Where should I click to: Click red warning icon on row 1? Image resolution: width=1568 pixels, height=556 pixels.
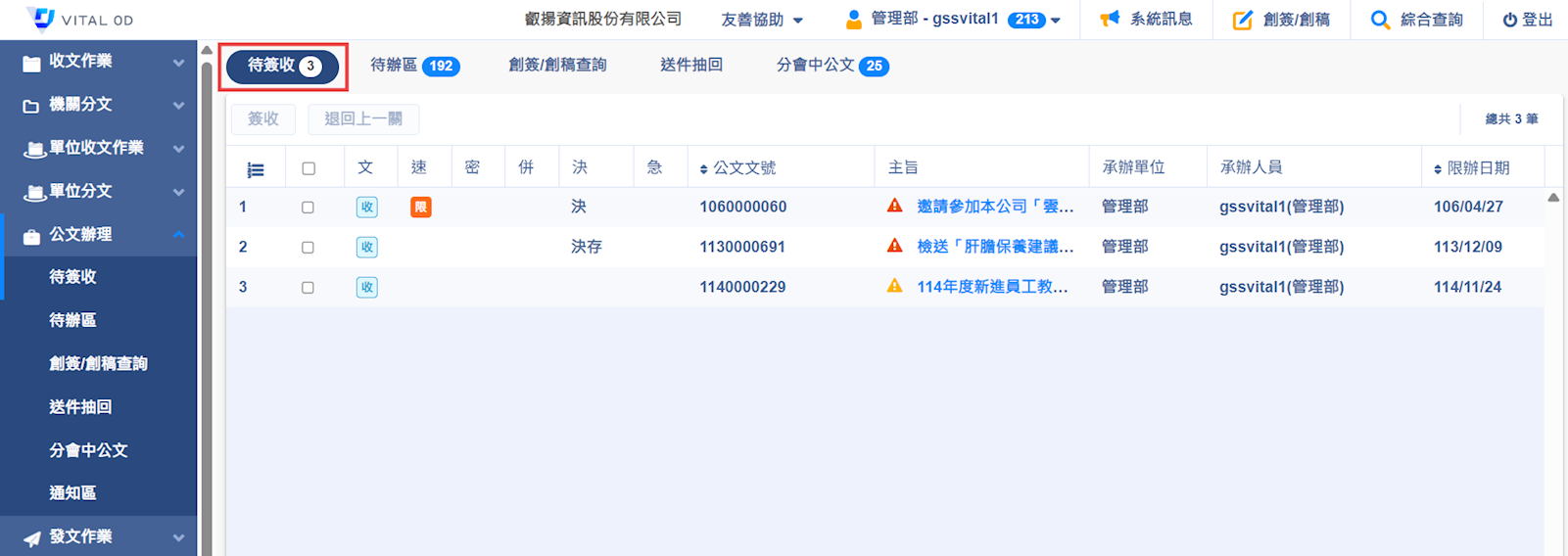pos(894,206)
